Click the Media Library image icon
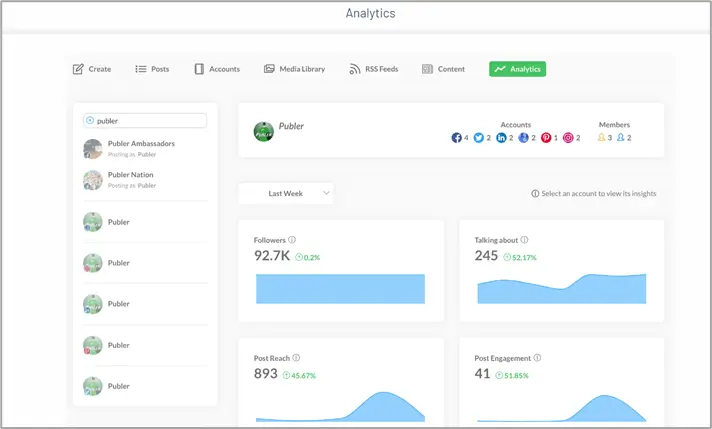Screen dimensions: 712x429 (x=269, y=69)
